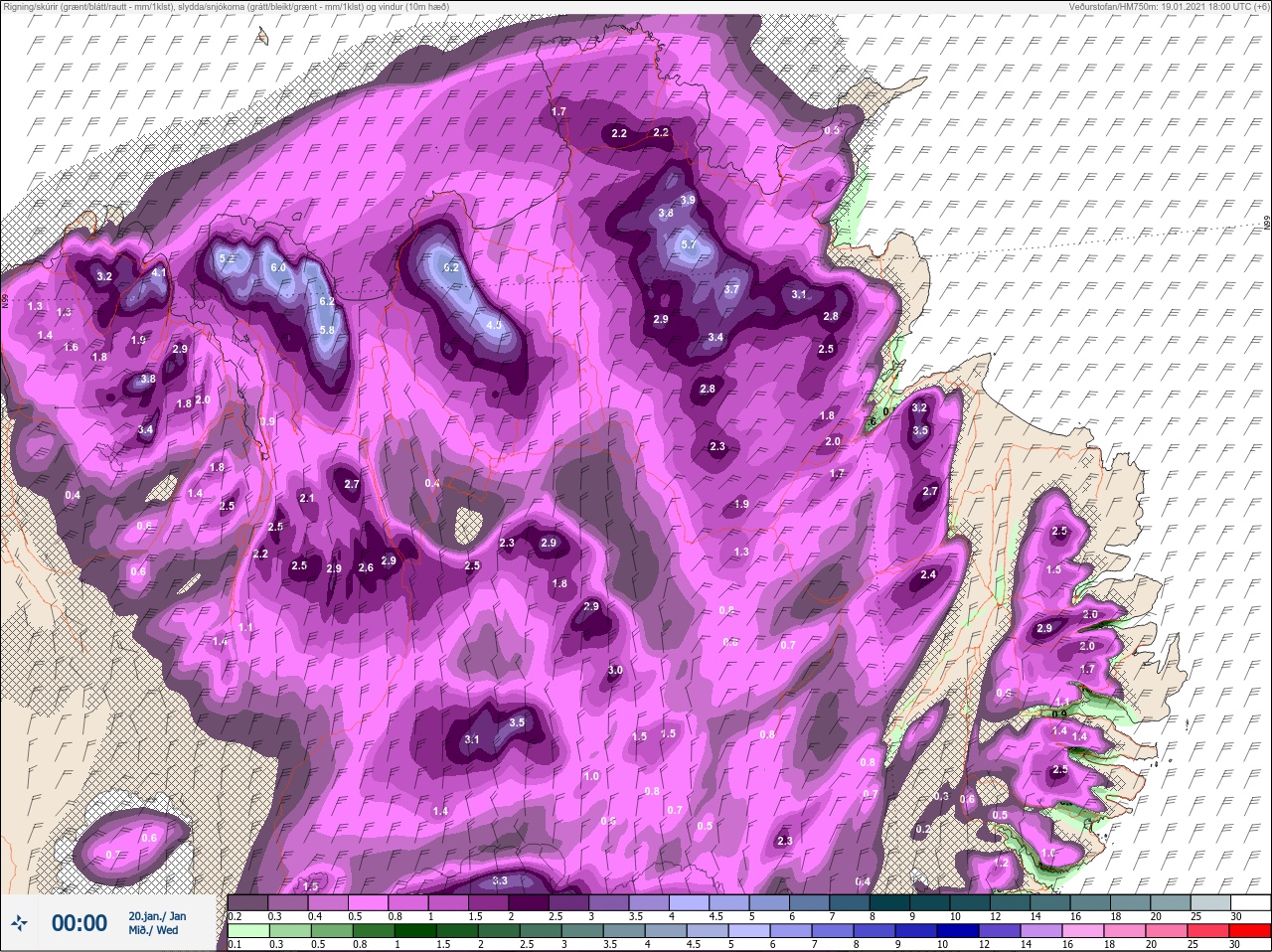Click the 2.4 value on the map
1272x952 pixels.
(929, 574)
